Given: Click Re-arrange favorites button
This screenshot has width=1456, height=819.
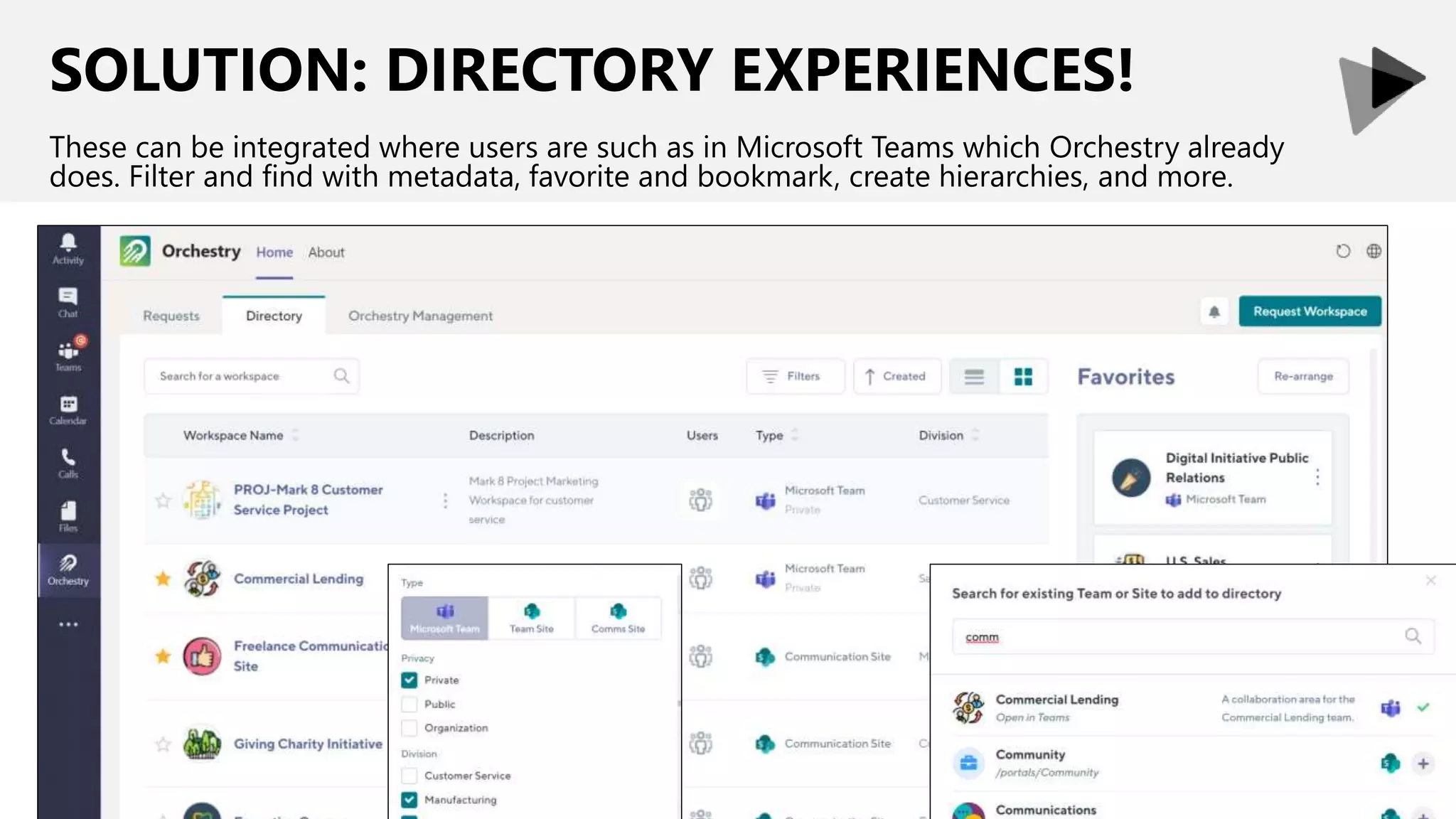Looking at the screenshot, I should pos(1303,376).
